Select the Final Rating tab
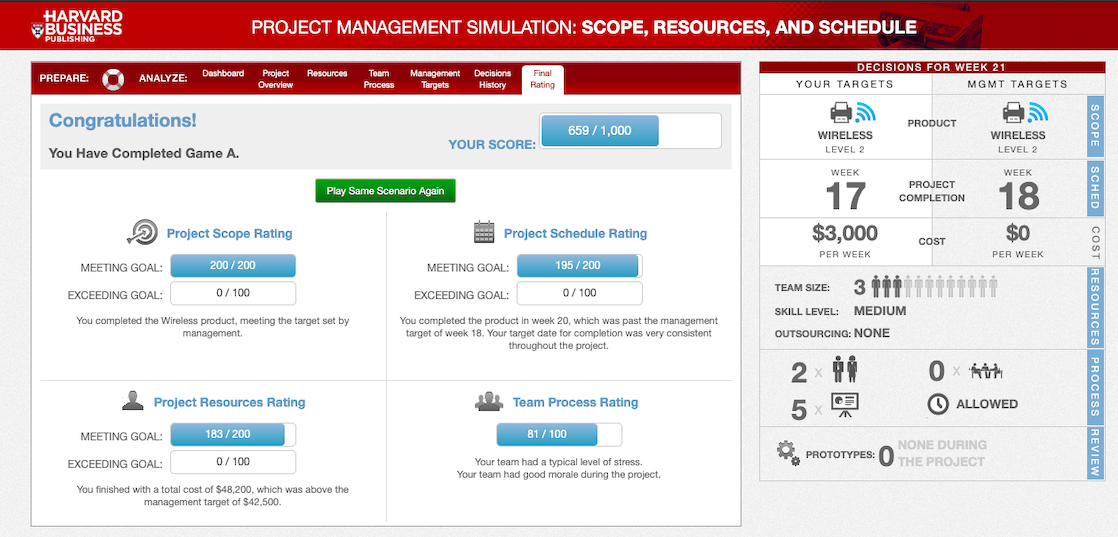The width and height of the screenshot is (1118, 537). [543, 79]
